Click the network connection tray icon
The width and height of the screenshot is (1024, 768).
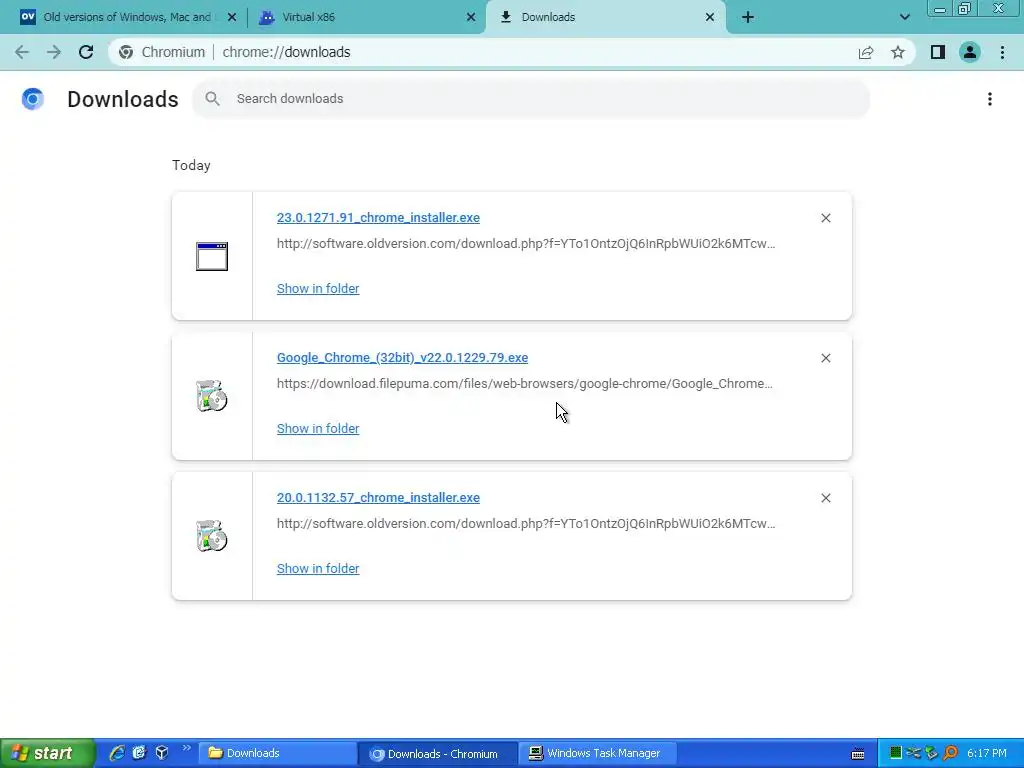click(914, 753)
